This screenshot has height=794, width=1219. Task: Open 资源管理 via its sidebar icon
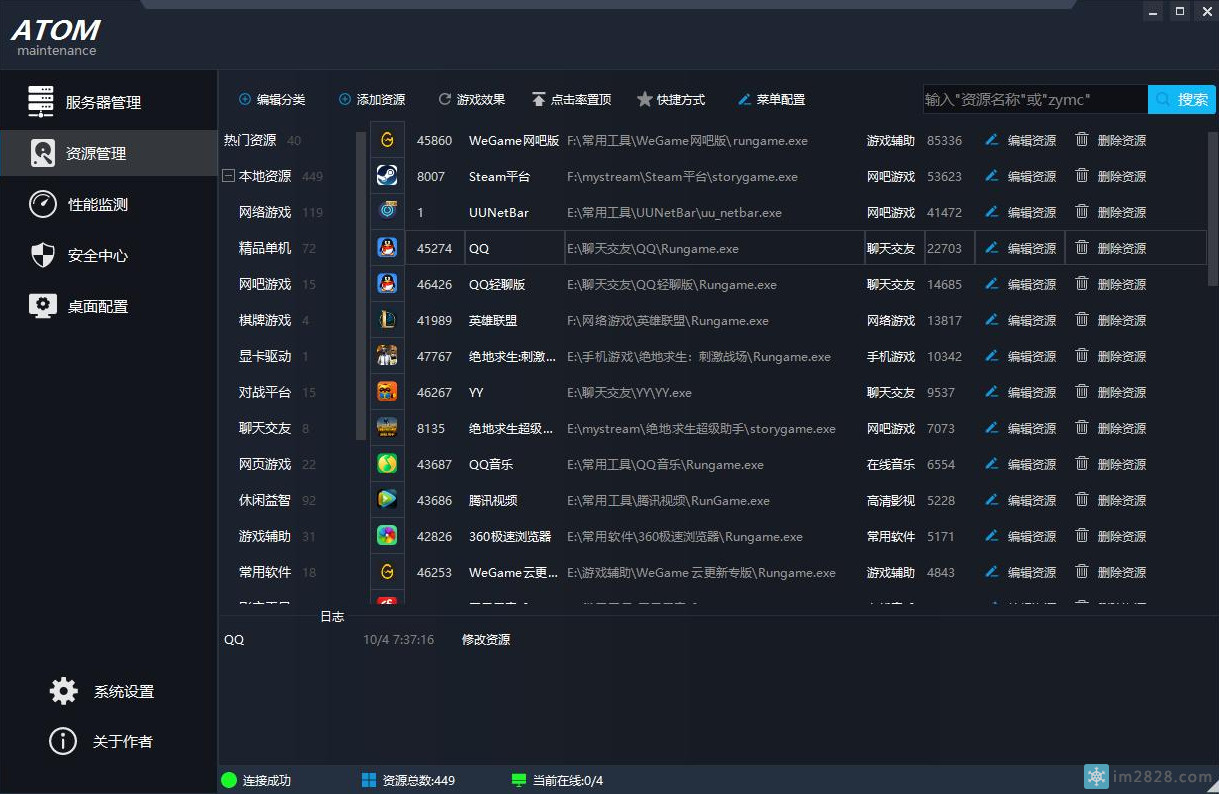tap(42, 152)
